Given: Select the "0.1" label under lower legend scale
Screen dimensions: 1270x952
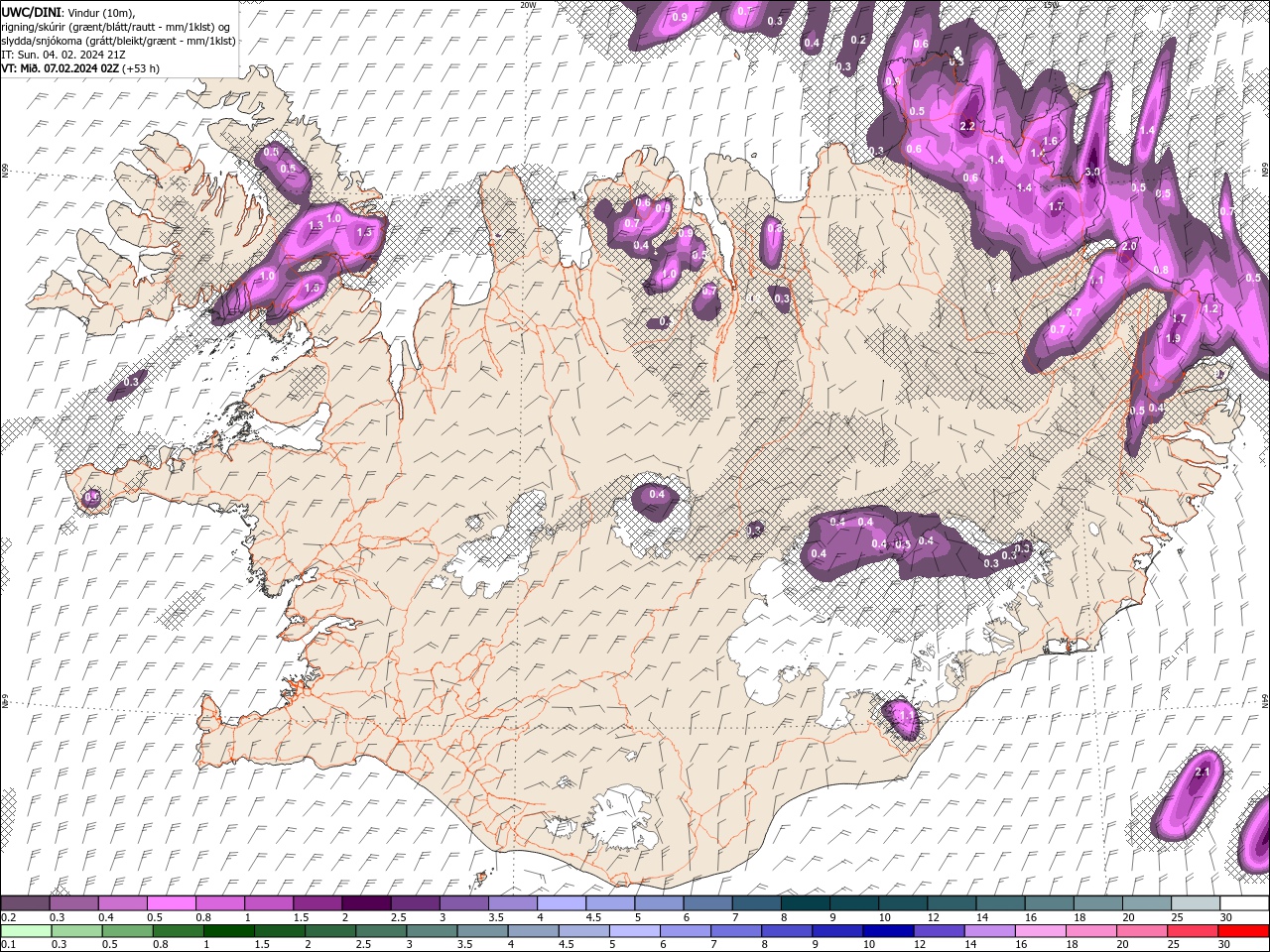Looking at the screenshot, I should 8,945.
